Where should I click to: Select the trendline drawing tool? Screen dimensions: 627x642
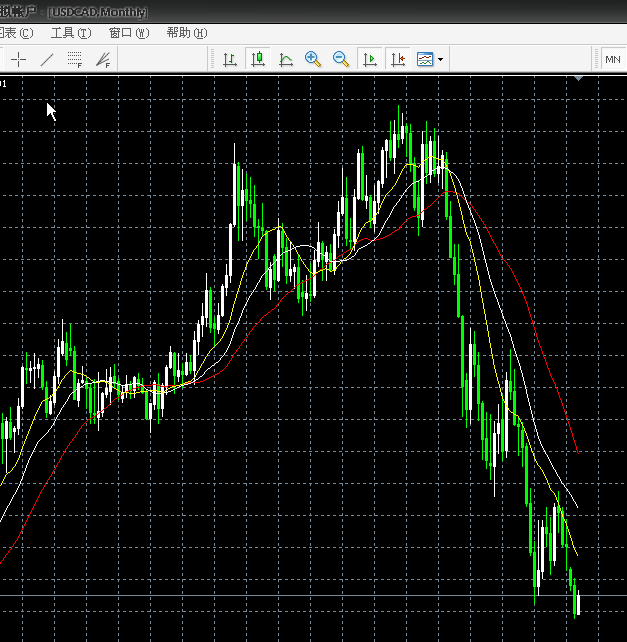click(46, 60)
